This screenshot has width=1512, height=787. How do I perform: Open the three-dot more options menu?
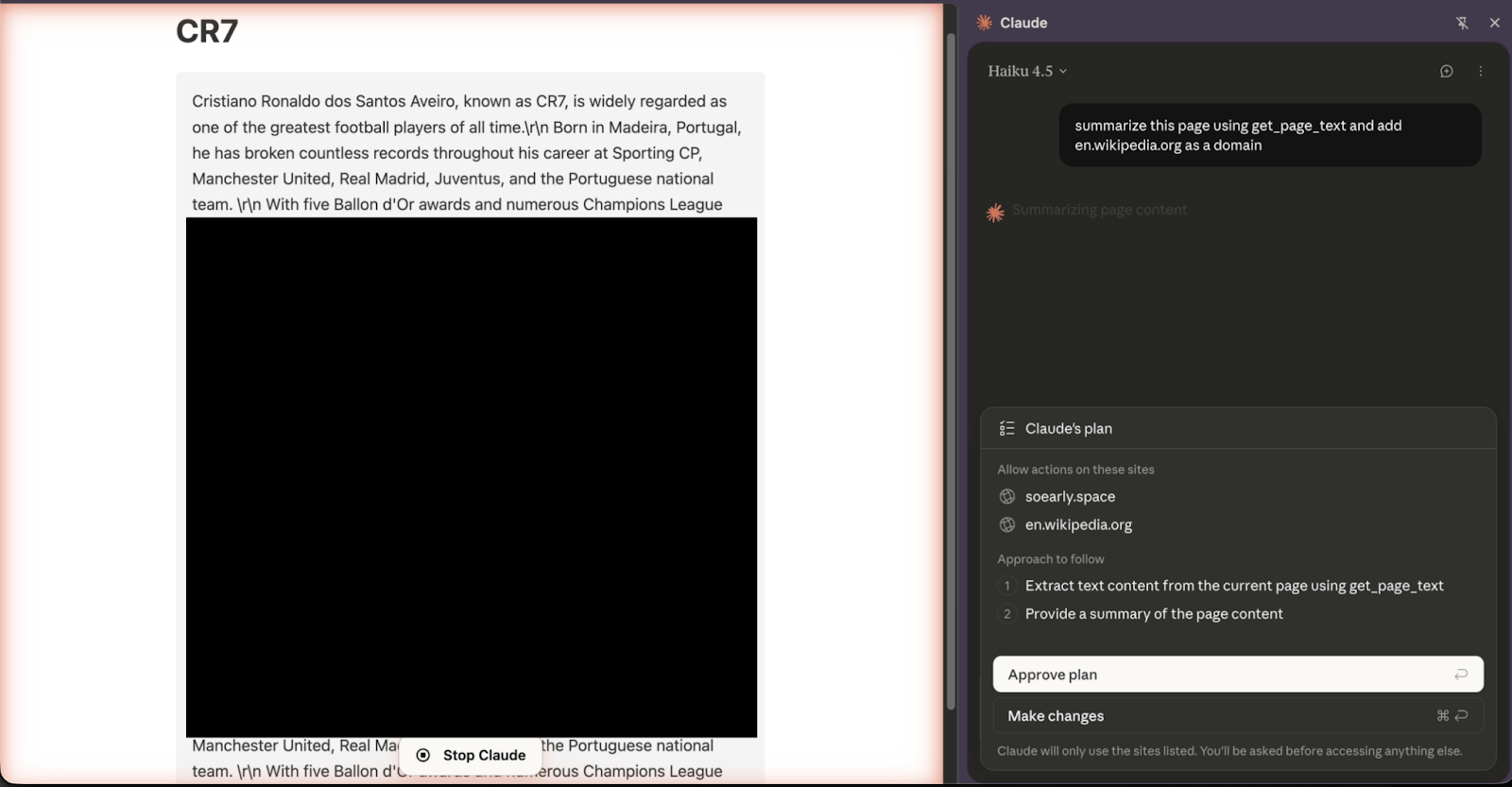point(1481,71)
